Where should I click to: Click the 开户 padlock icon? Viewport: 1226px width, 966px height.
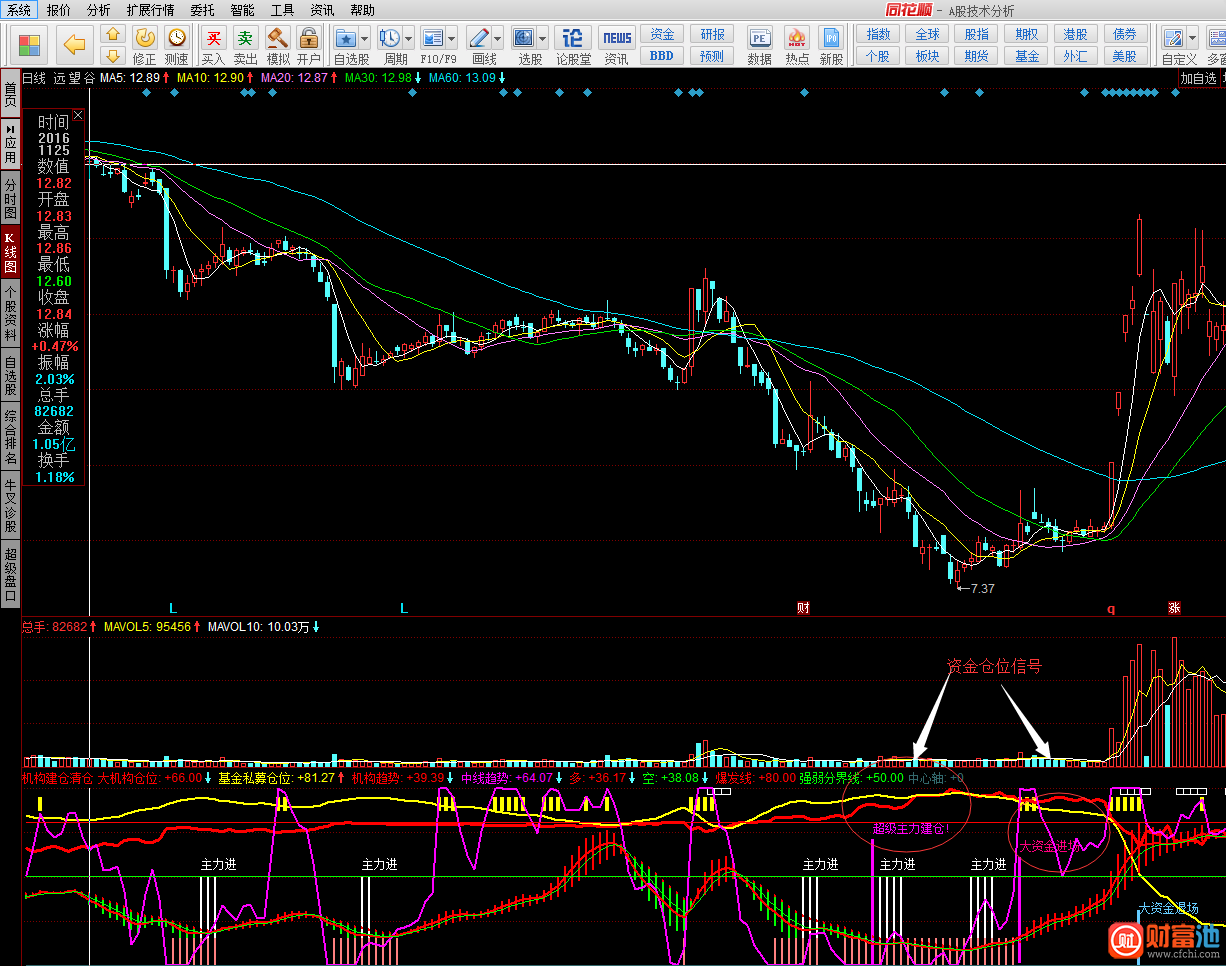point(309,39)
